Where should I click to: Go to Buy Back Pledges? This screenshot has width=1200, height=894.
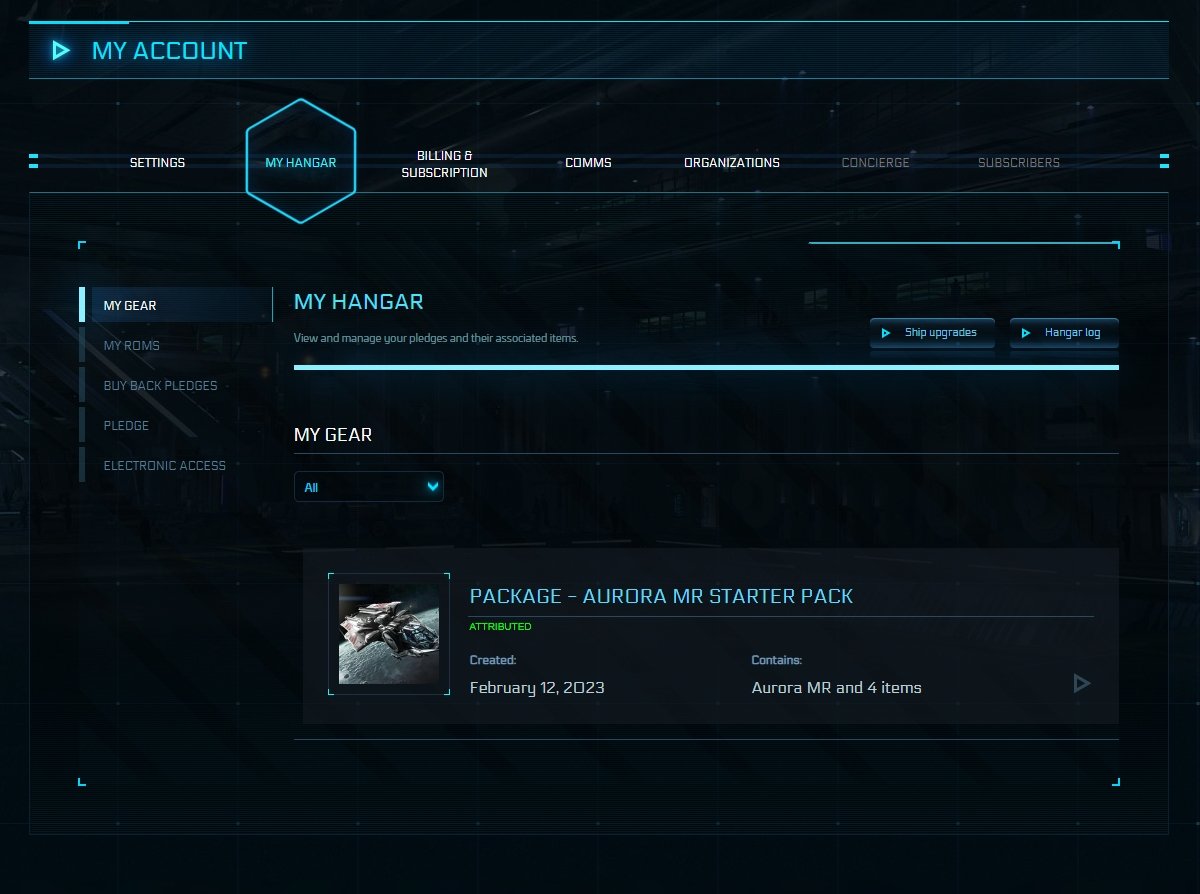coord(176,385)
